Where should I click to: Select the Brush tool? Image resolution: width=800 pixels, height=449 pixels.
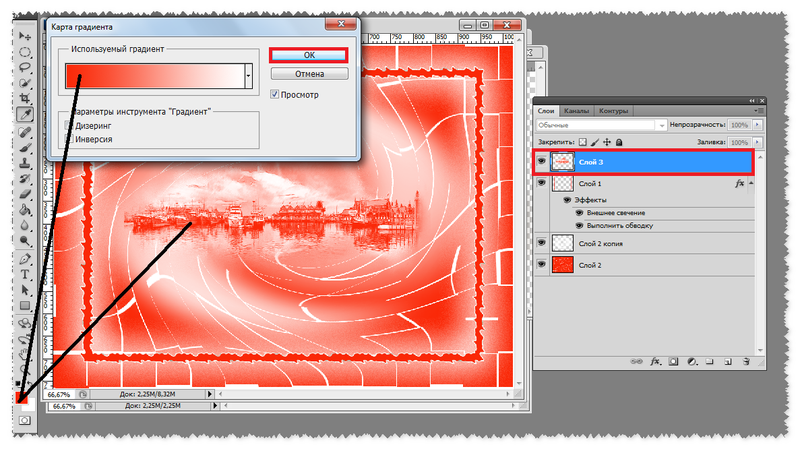24,148
